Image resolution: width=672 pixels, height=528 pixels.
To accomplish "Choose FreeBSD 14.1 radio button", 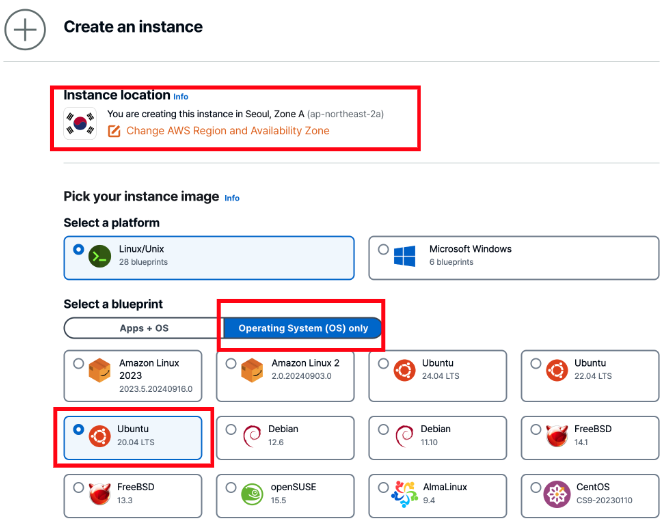I will [x=536, y=429].
